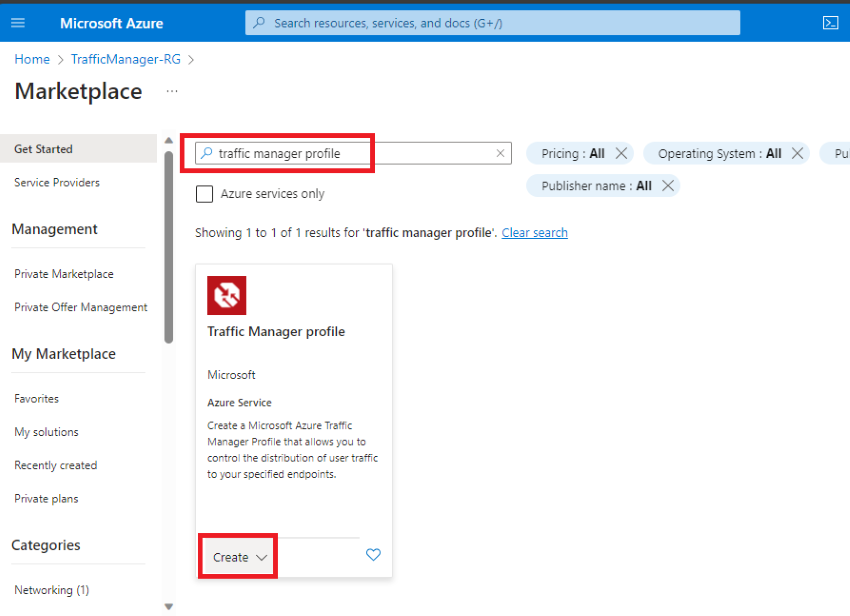The width and height of the screenshot is (850, 616).
Task: Click the card description about Traffic Manager Profile
Action: pyautogui.click(x=293, y=450)
